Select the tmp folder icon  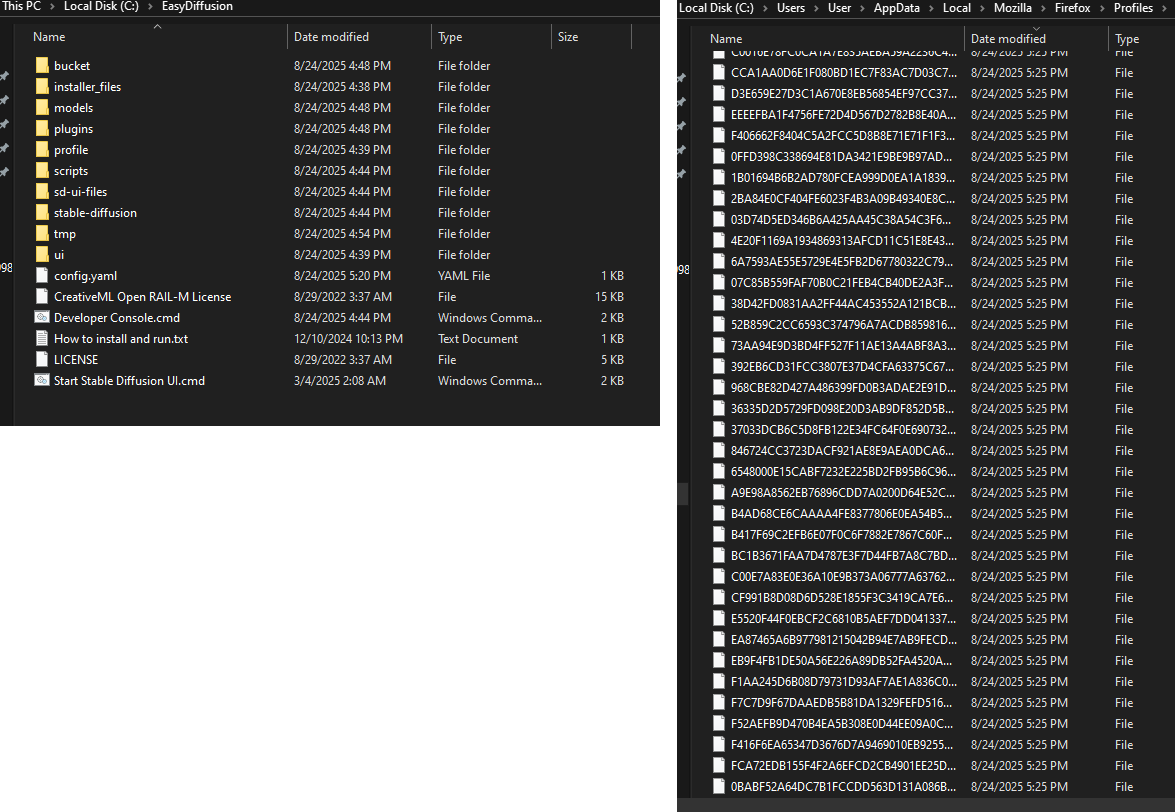(x=42, y=234)
